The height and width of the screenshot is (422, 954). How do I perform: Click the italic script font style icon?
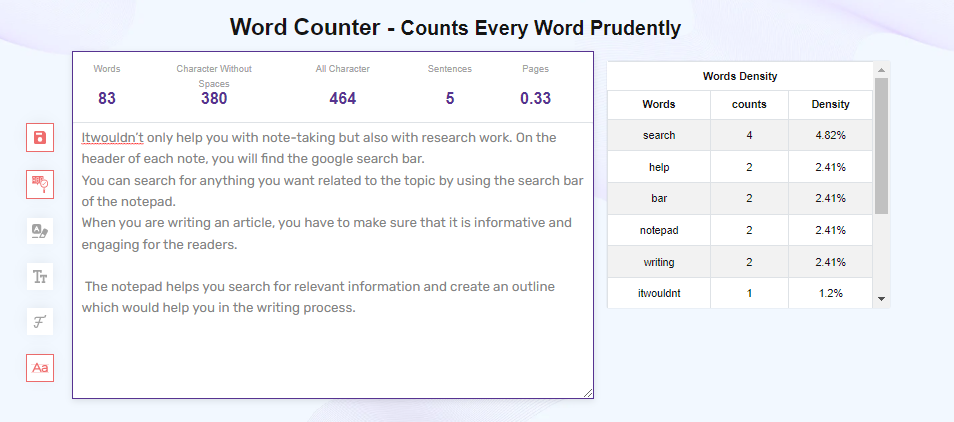pyautogui.click(x=40, y=321)
